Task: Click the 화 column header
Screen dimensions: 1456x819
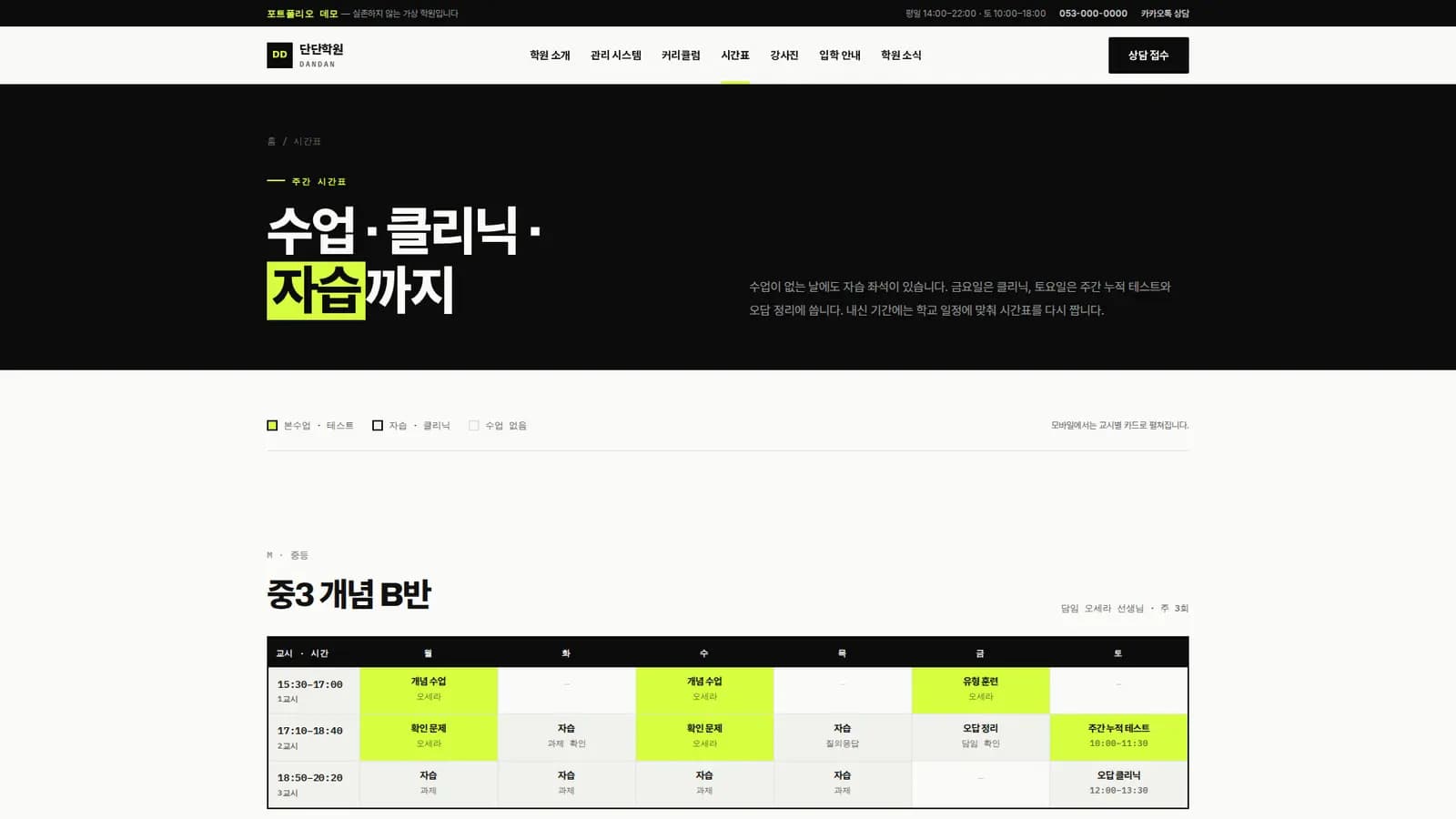Action: 566,653
